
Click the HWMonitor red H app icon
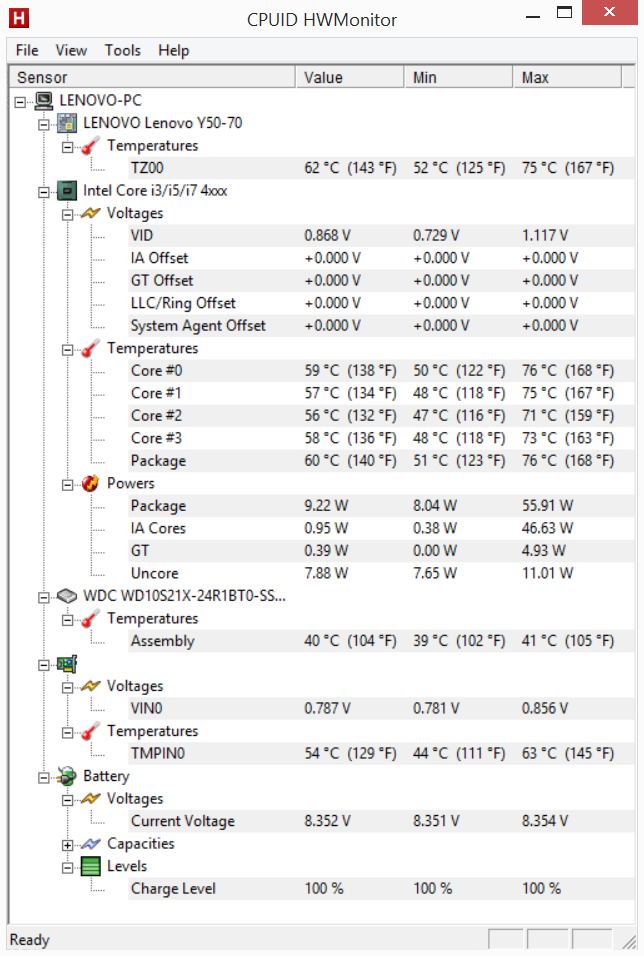click(19, 18)
